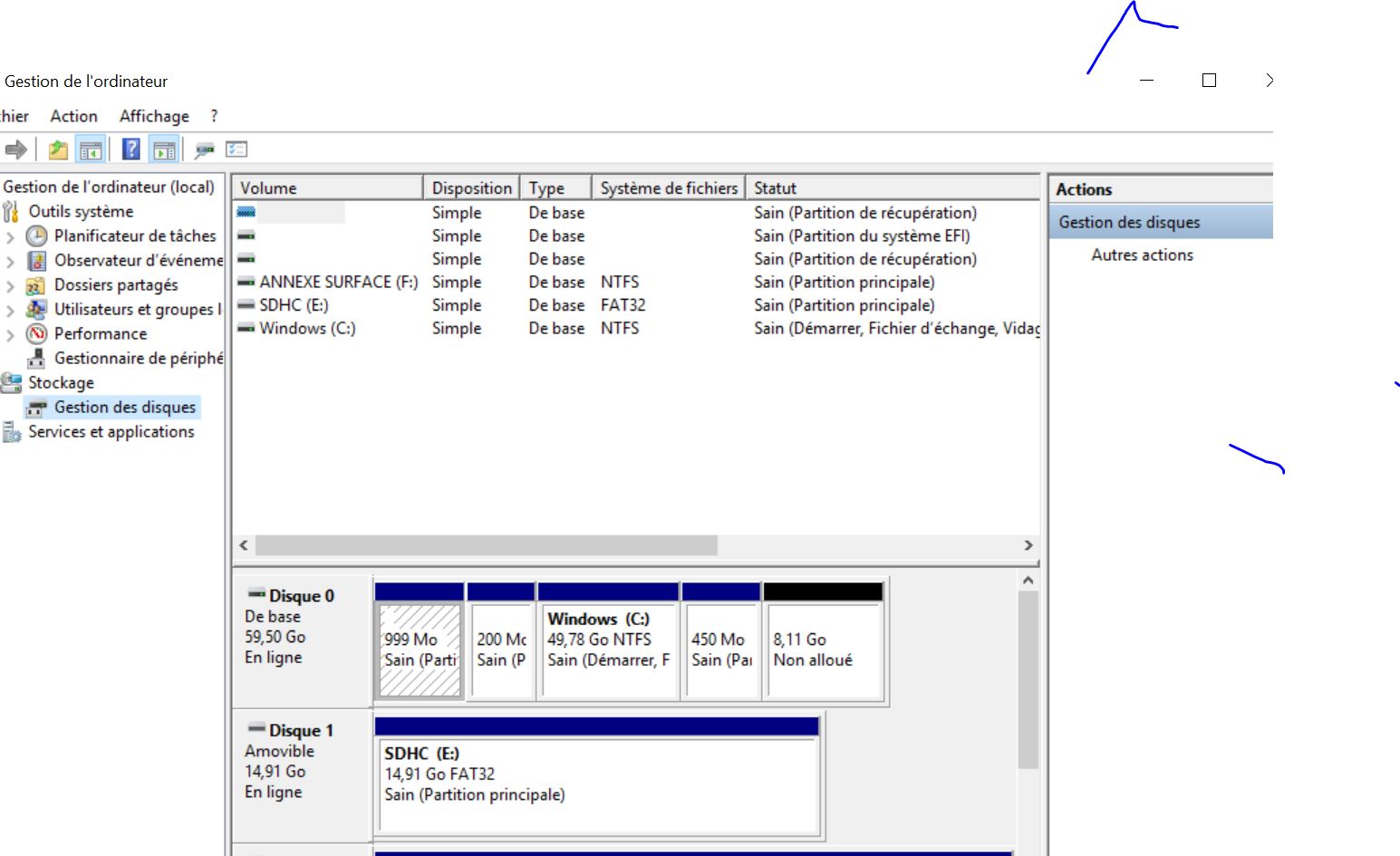The height and width of the screenshot is (856, 1400).
Task: Select the 200 Mo partition block
Action: coord(501,650)
